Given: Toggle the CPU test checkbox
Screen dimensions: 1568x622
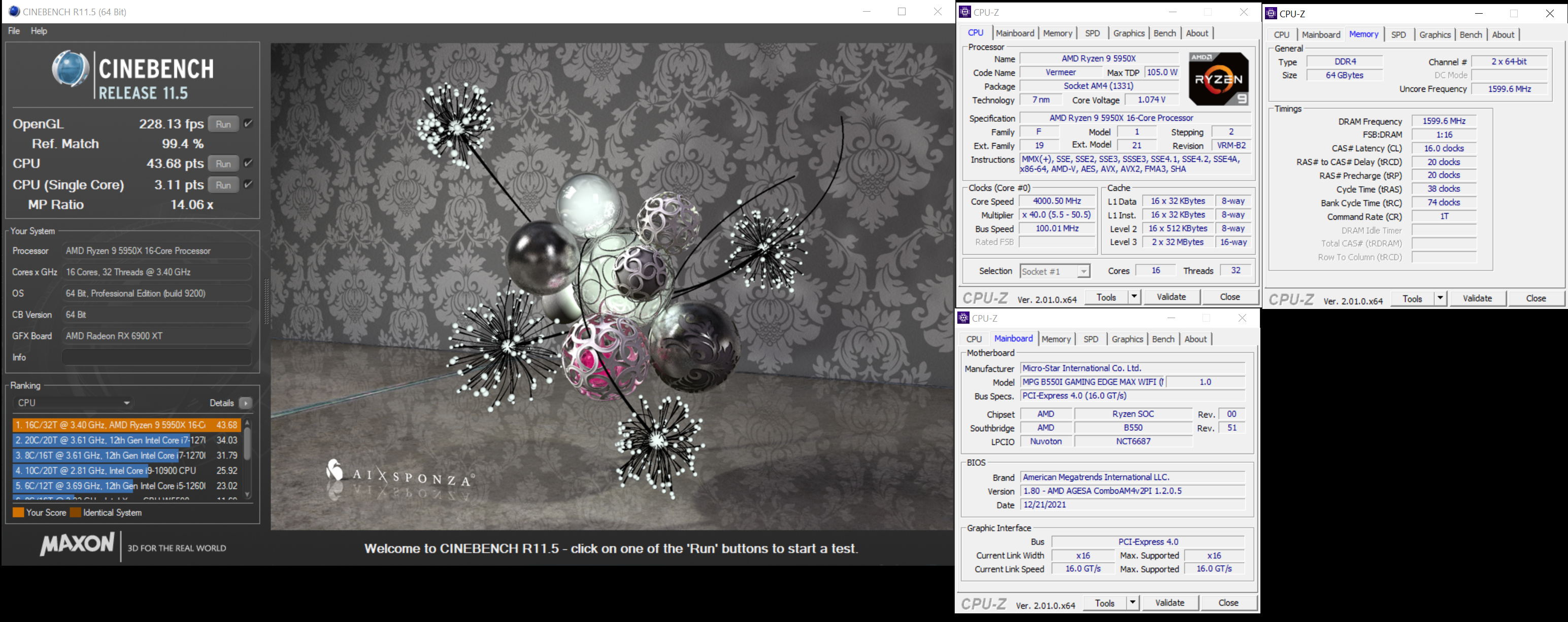Looking at the screenshot, I should pos(248,163).
